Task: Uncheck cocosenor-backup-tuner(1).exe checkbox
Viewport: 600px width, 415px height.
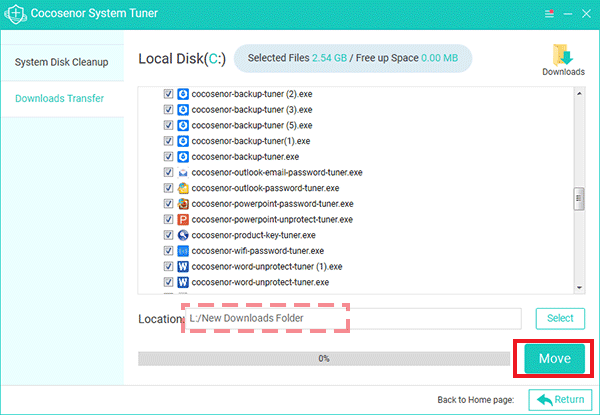Action: (x=168, y=141)
